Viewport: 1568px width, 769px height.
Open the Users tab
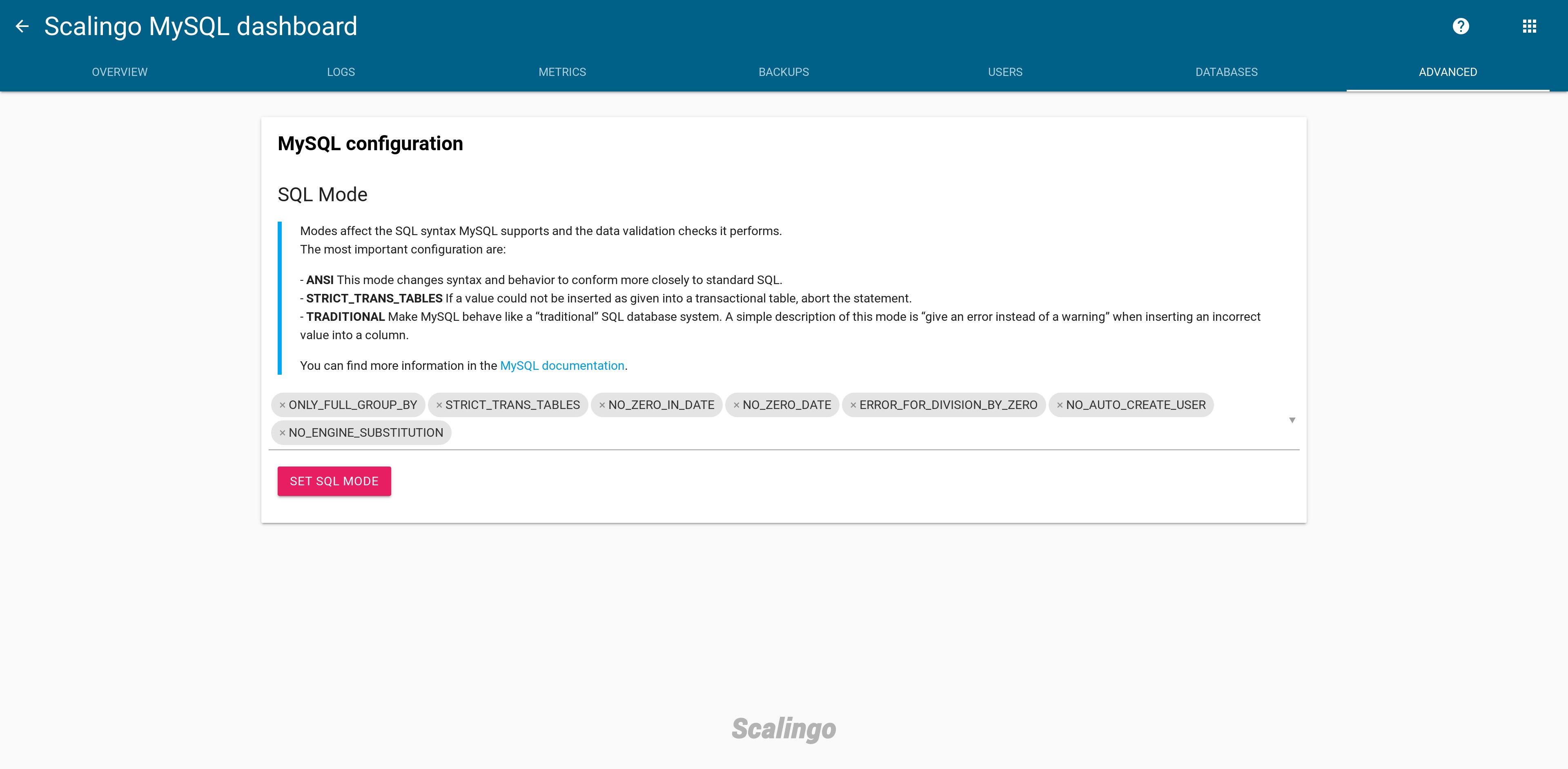1006,72
